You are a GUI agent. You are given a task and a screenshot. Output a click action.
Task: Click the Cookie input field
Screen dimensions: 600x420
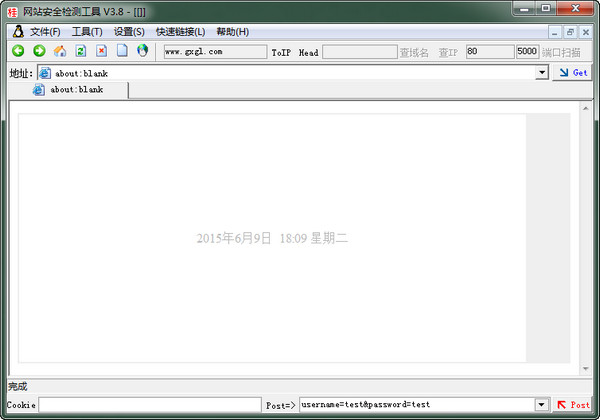pos(149,404)
